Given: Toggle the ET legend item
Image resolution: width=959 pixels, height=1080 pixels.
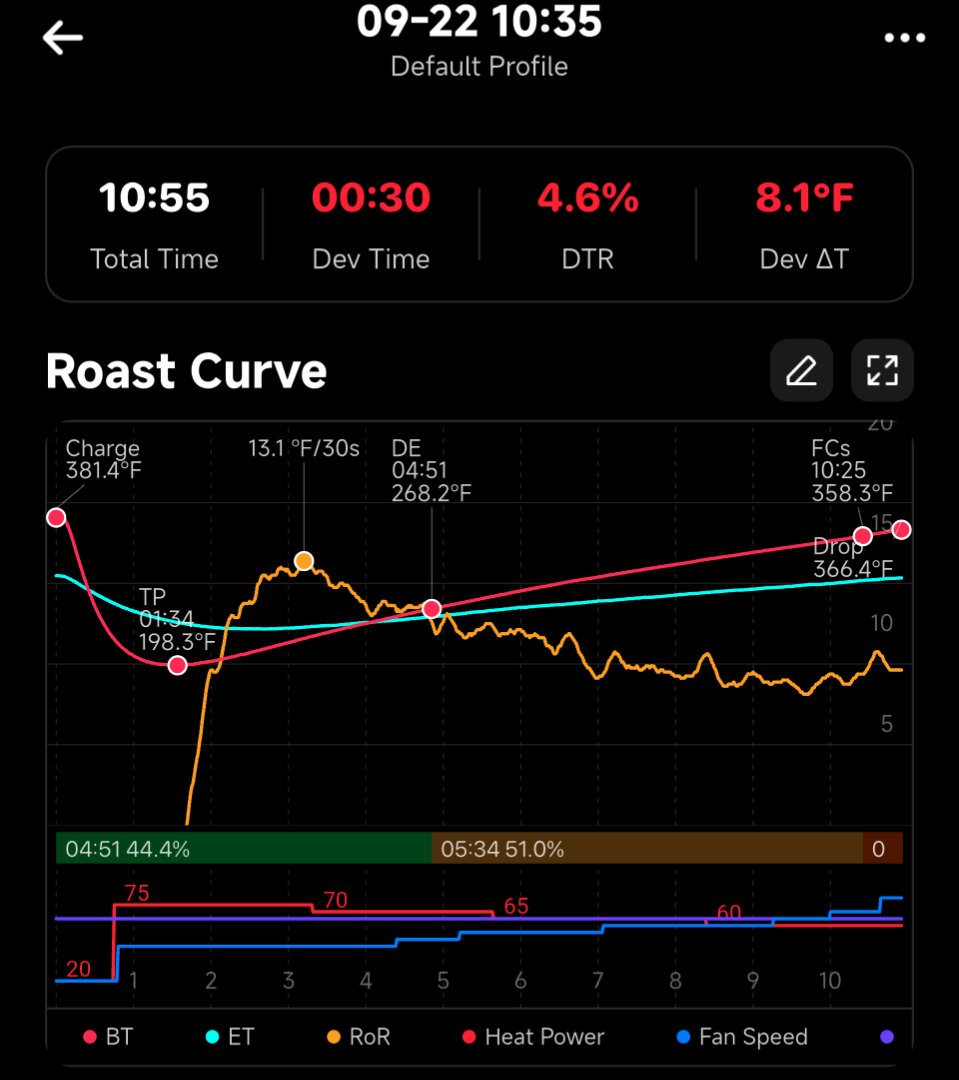Looking at the screenshot, I should [230, 1037].
